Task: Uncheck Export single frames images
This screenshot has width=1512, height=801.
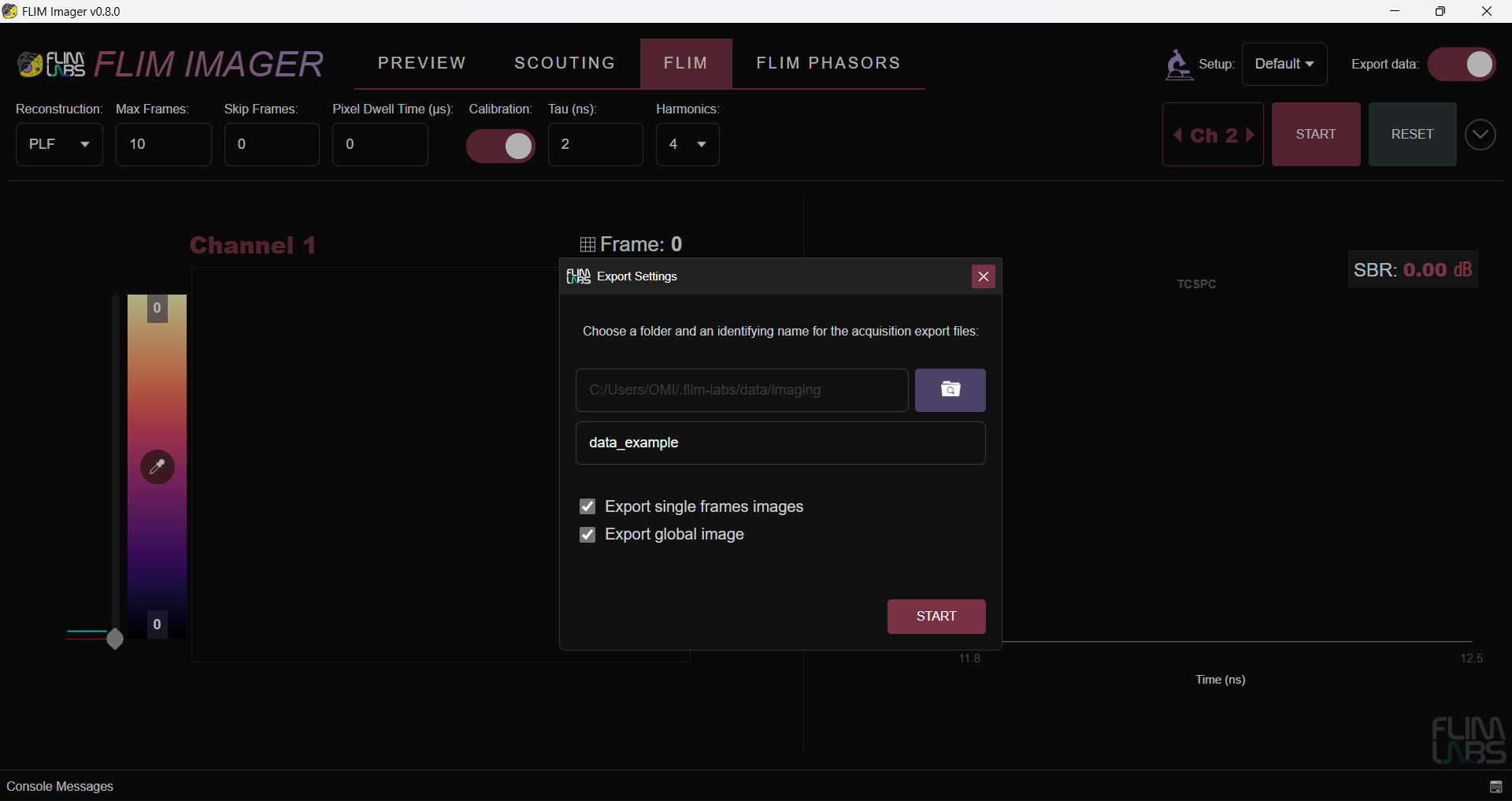Action: [x=587, y=506]
